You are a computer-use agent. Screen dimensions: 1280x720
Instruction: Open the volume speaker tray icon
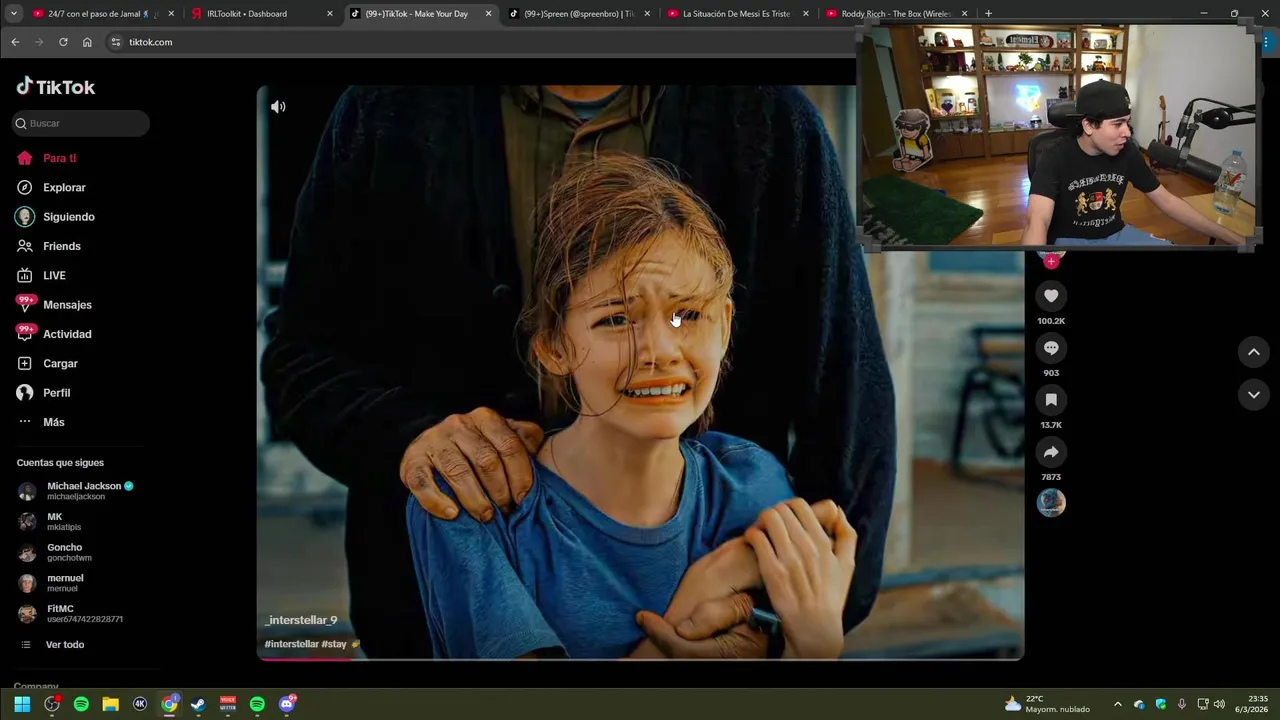pyautogui.click(x=1219, y=704)
